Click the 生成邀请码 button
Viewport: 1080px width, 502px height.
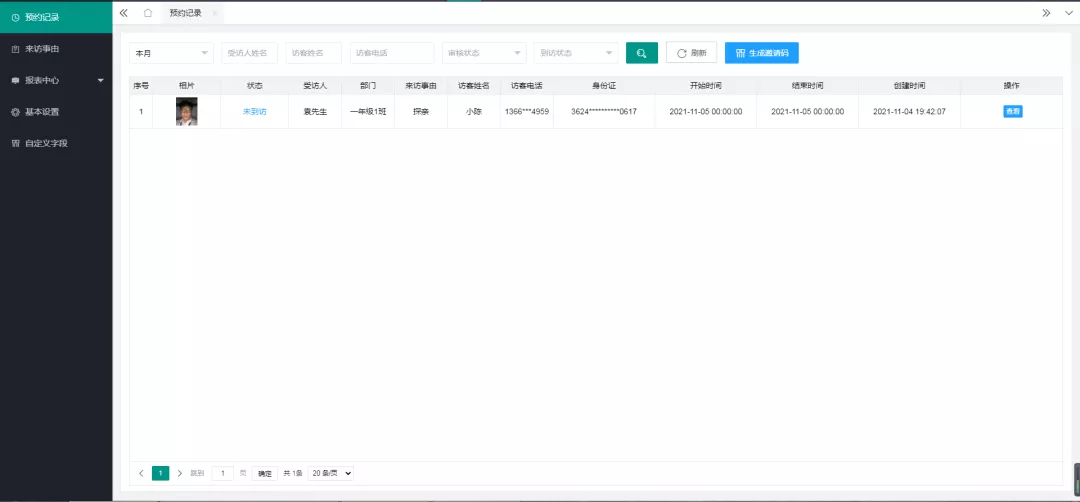pos(761,53)
